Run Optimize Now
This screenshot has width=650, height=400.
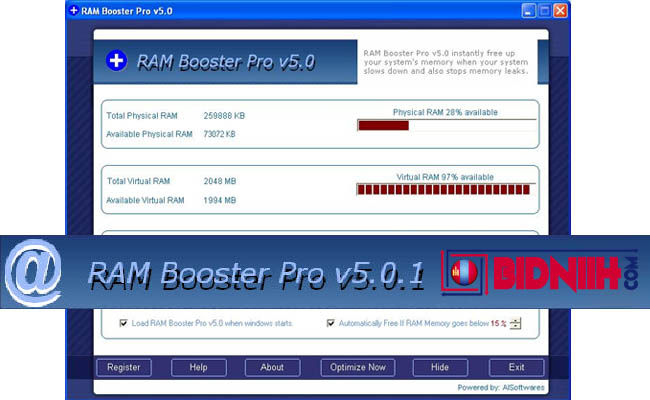pyautogui.click(x=358, y=367)
